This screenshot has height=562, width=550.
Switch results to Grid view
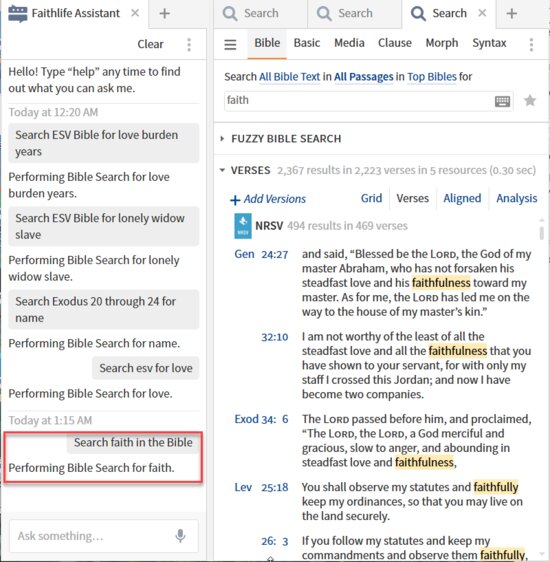click(x=371, y=198)
